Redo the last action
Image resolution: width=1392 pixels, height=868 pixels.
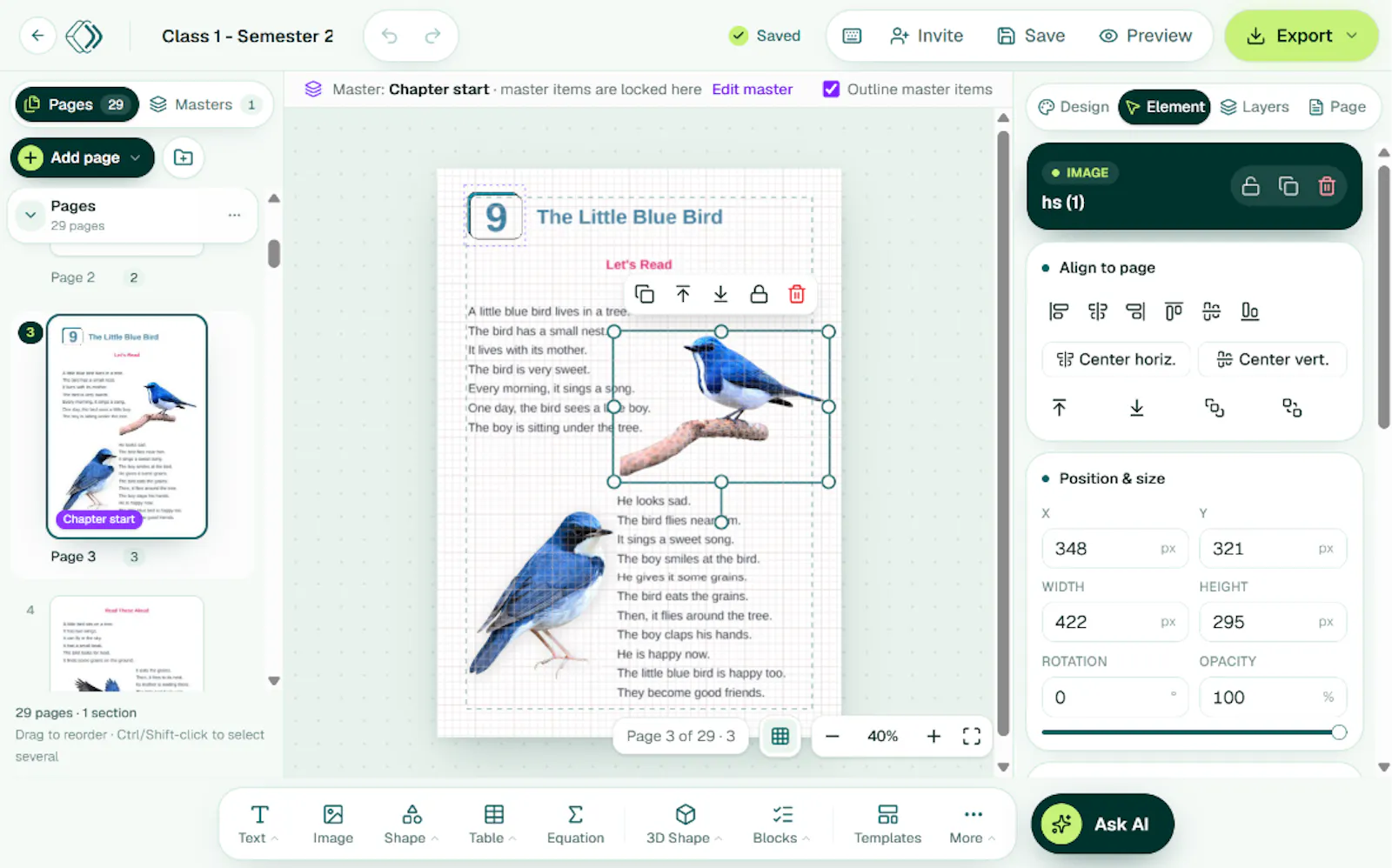click(x=432, y=36)
